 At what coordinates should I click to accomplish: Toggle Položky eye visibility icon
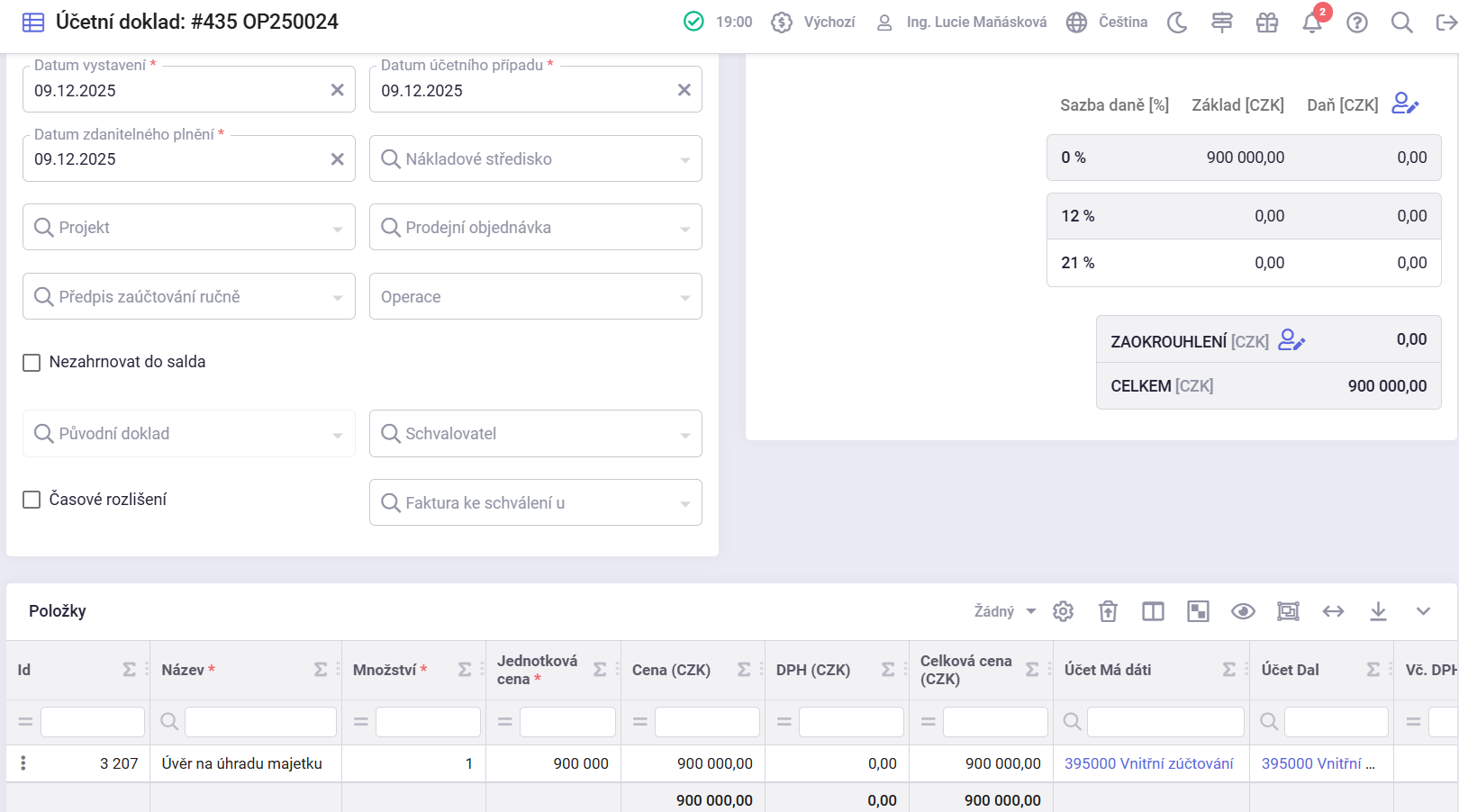point(1243,611)
